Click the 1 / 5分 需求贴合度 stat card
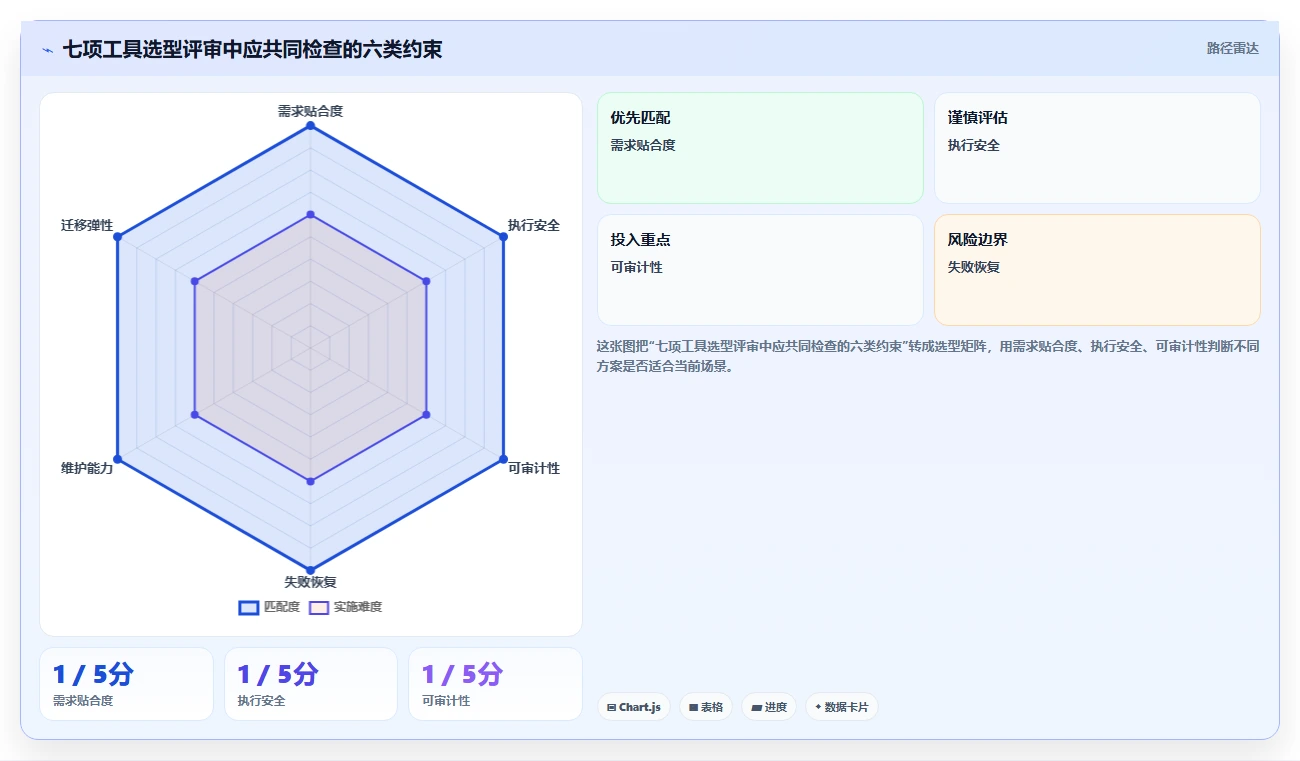The height and width of the screenshot is (761, 1300). click(x=126, y=684)
